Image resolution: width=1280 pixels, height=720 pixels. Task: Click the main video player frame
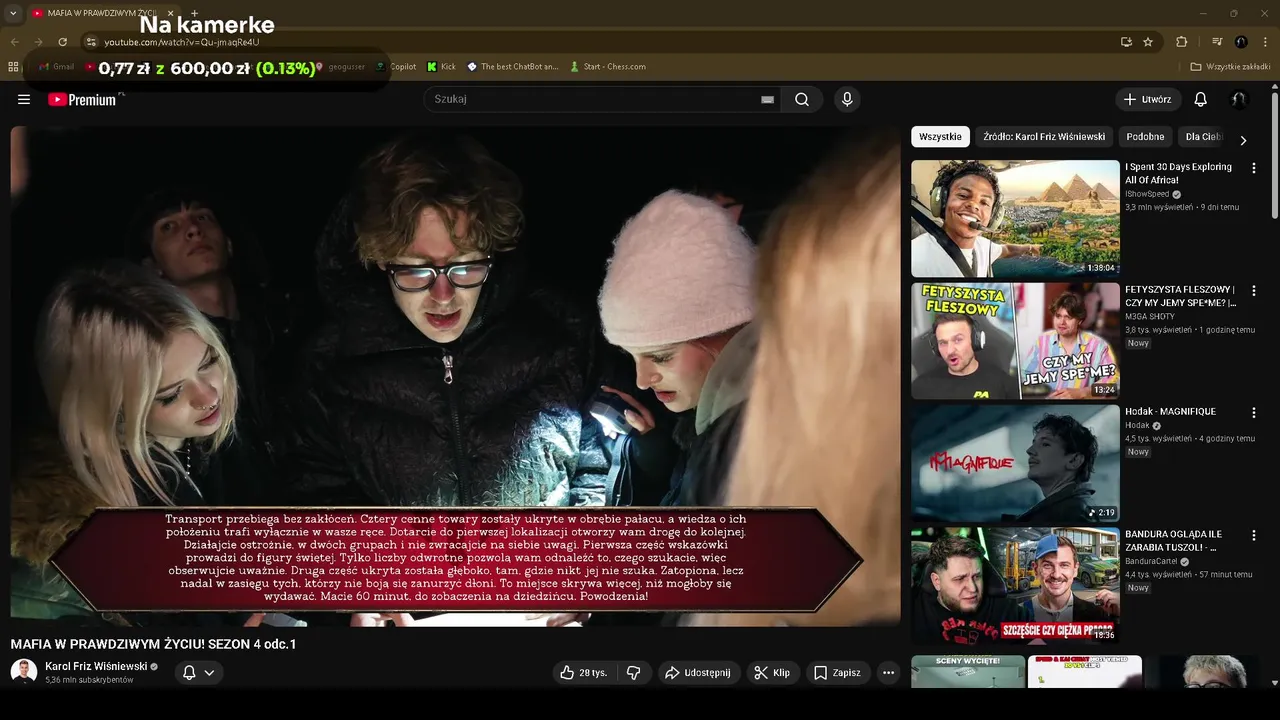tap(455, 376)
